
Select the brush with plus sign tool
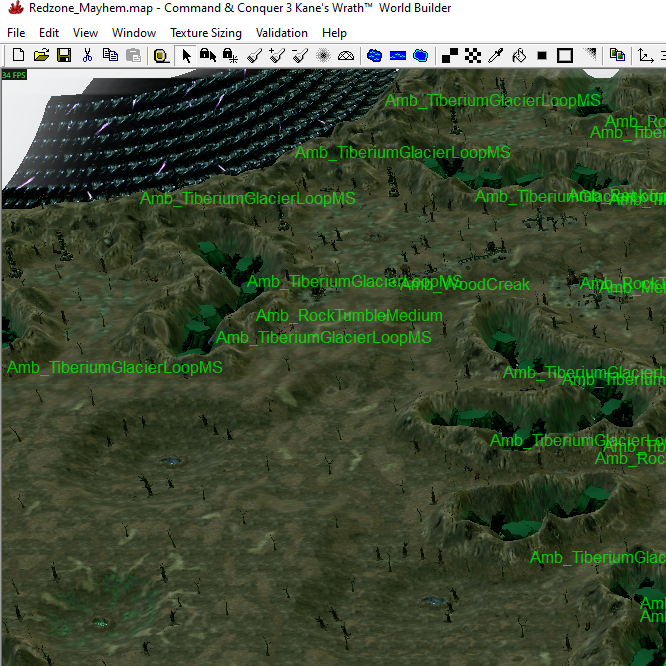pos(277,56)
